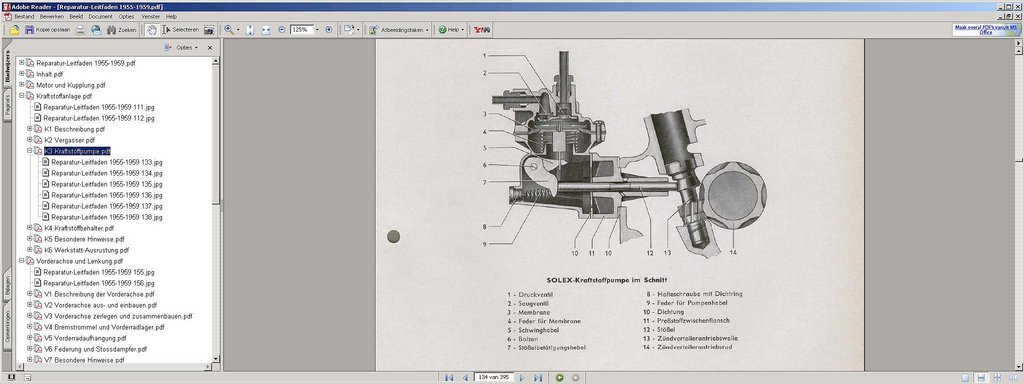Screen dimensions: 1024x384
Task: Switch to Facing pages layout
Action: [1013, 377]
